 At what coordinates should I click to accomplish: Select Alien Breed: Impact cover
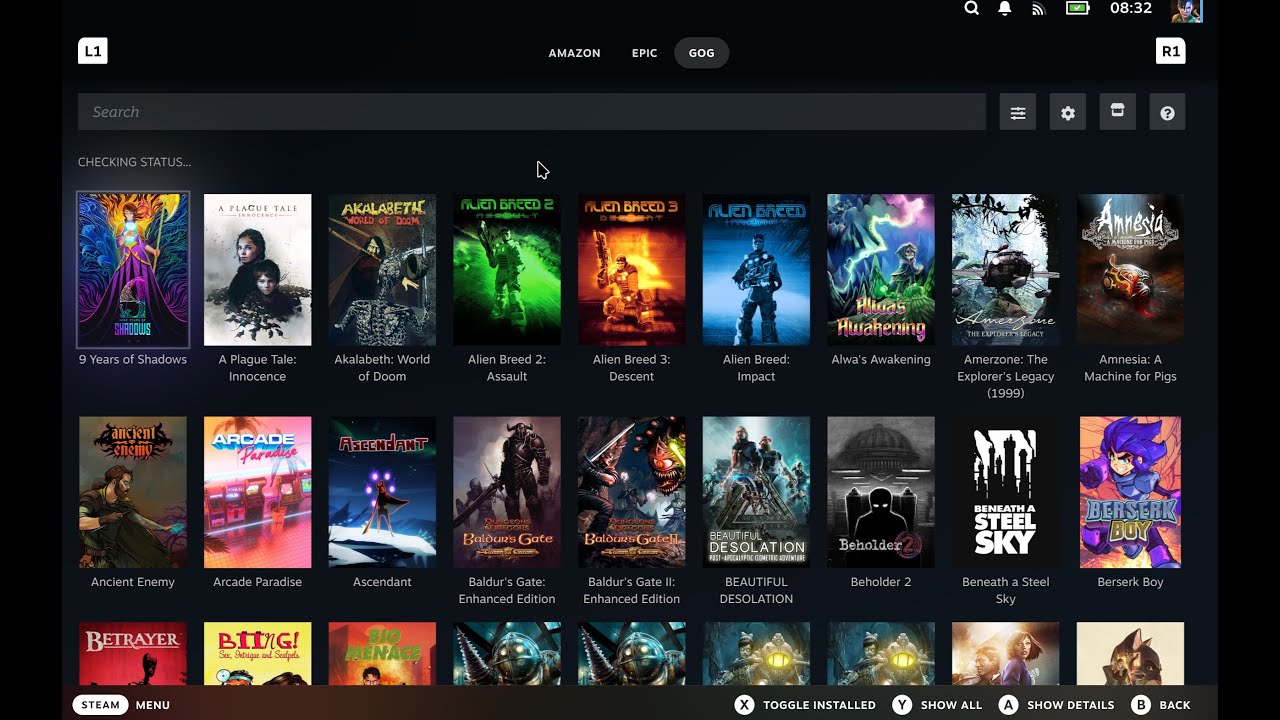click(x=756, y=270)
